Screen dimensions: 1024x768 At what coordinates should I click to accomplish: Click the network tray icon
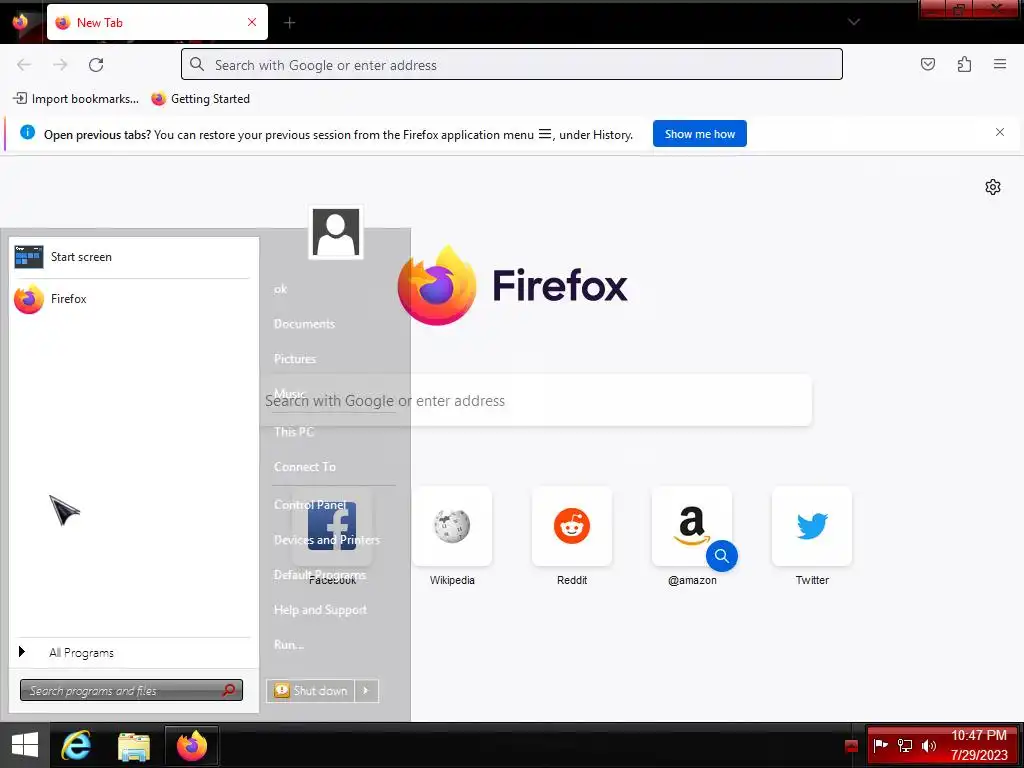pyautogui.click(x=904, y=745)
